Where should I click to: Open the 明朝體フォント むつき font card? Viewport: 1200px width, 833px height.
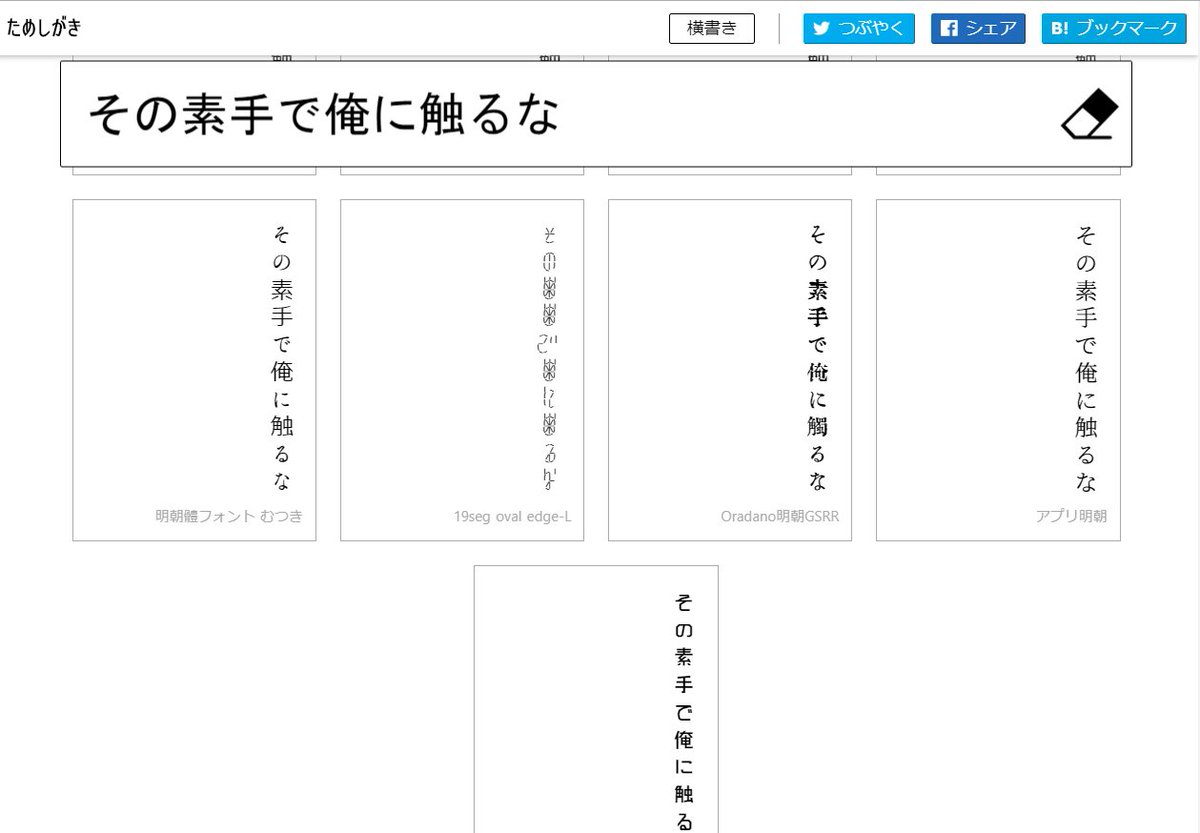click(194, 370)
